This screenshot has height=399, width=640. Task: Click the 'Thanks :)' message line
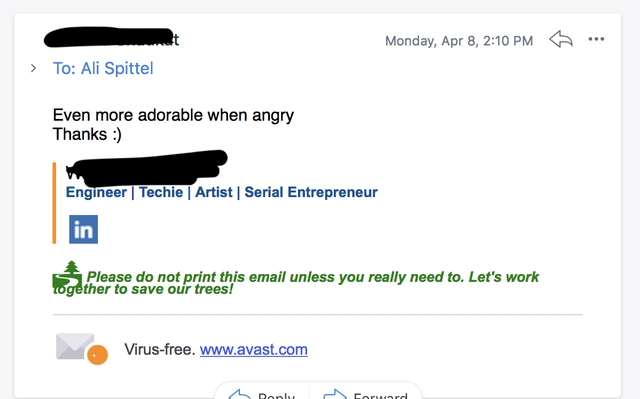87,134
